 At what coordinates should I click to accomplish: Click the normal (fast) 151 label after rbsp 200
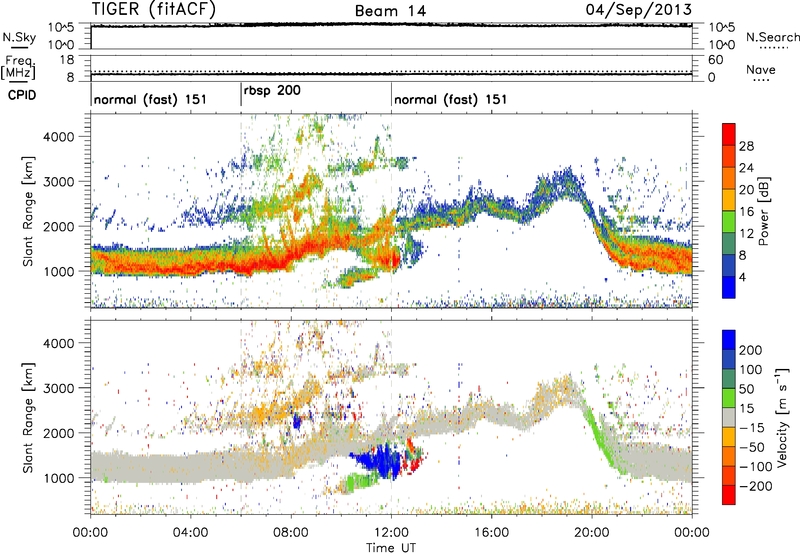[x=451, y=99]
